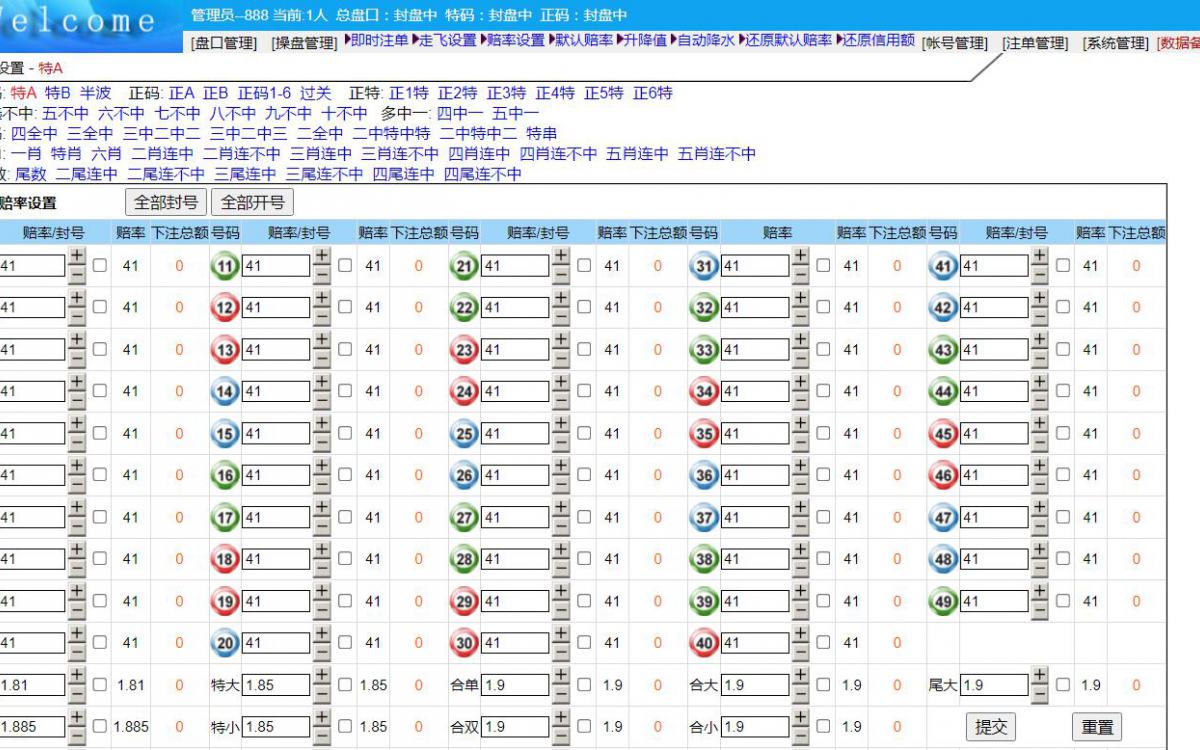1200x750 pixels.
Task: Click the red number 12 ball
Action: point(226,308)
